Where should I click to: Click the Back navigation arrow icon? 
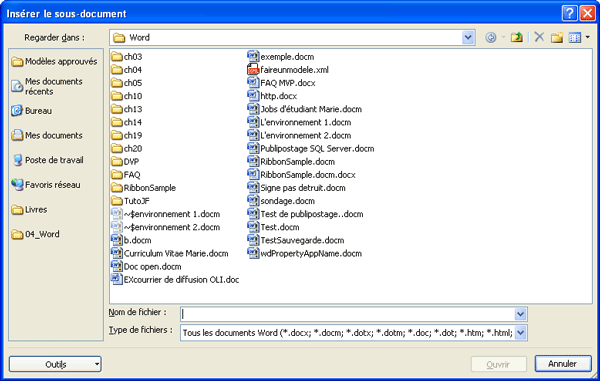pos(491,37)
